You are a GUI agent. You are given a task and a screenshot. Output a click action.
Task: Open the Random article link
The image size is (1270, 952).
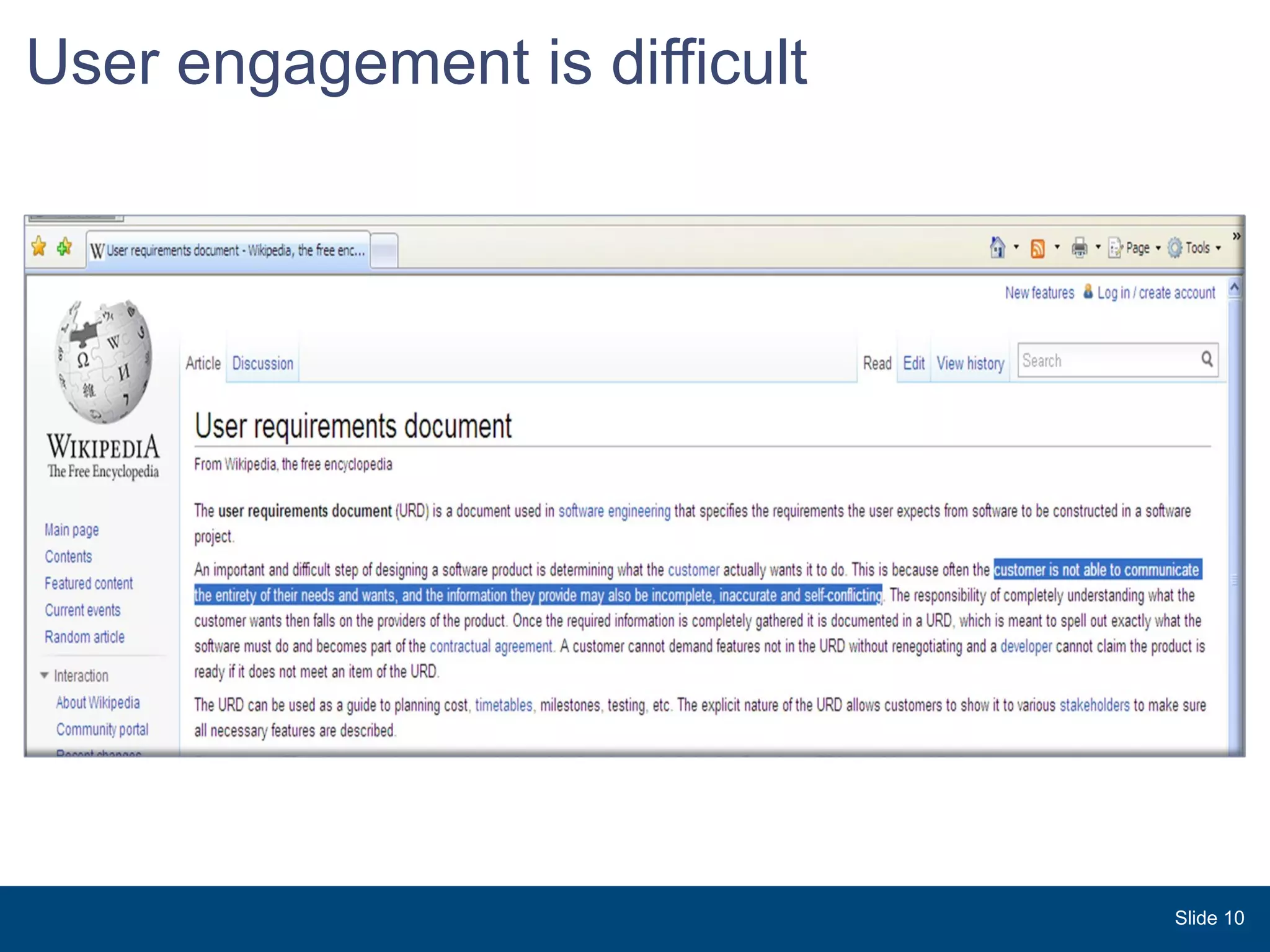[84, 637]
